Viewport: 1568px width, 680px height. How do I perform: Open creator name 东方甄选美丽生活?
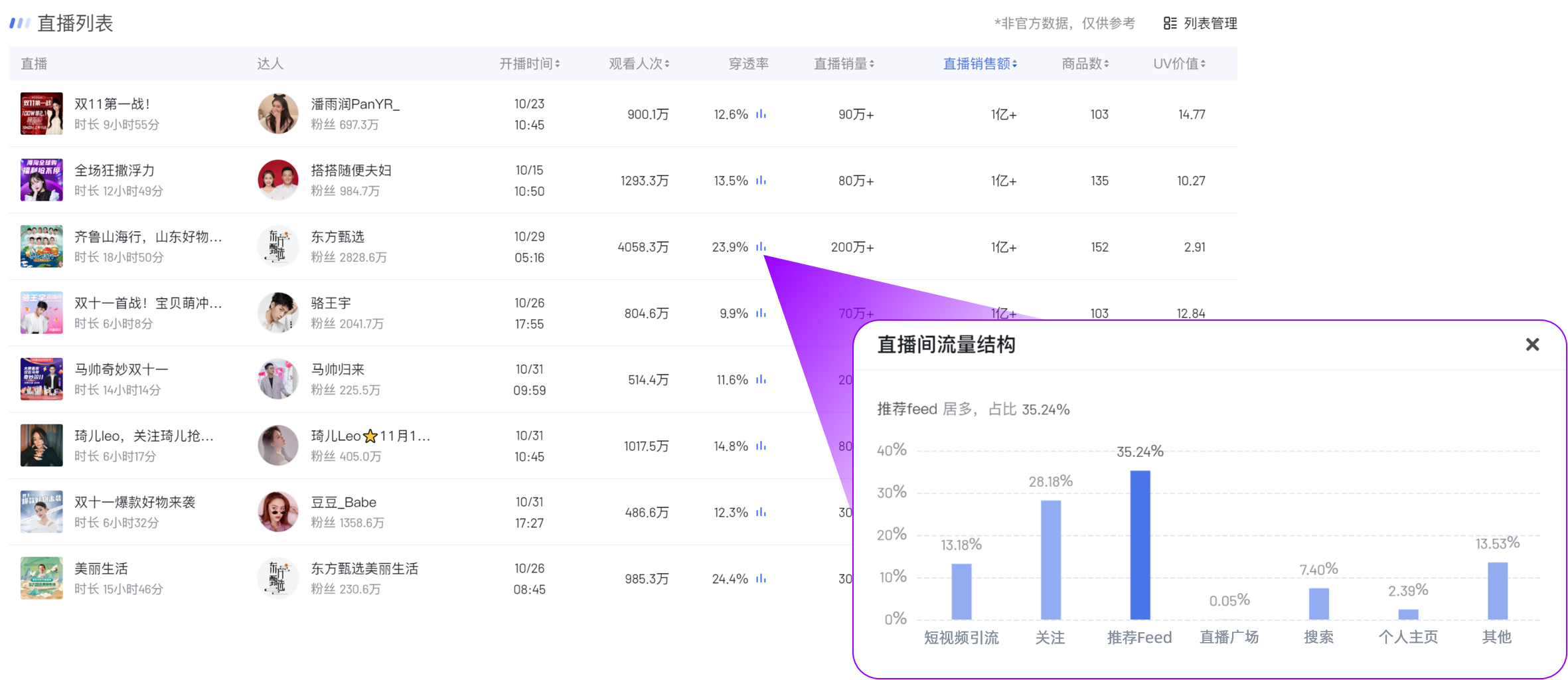point(364,569)
